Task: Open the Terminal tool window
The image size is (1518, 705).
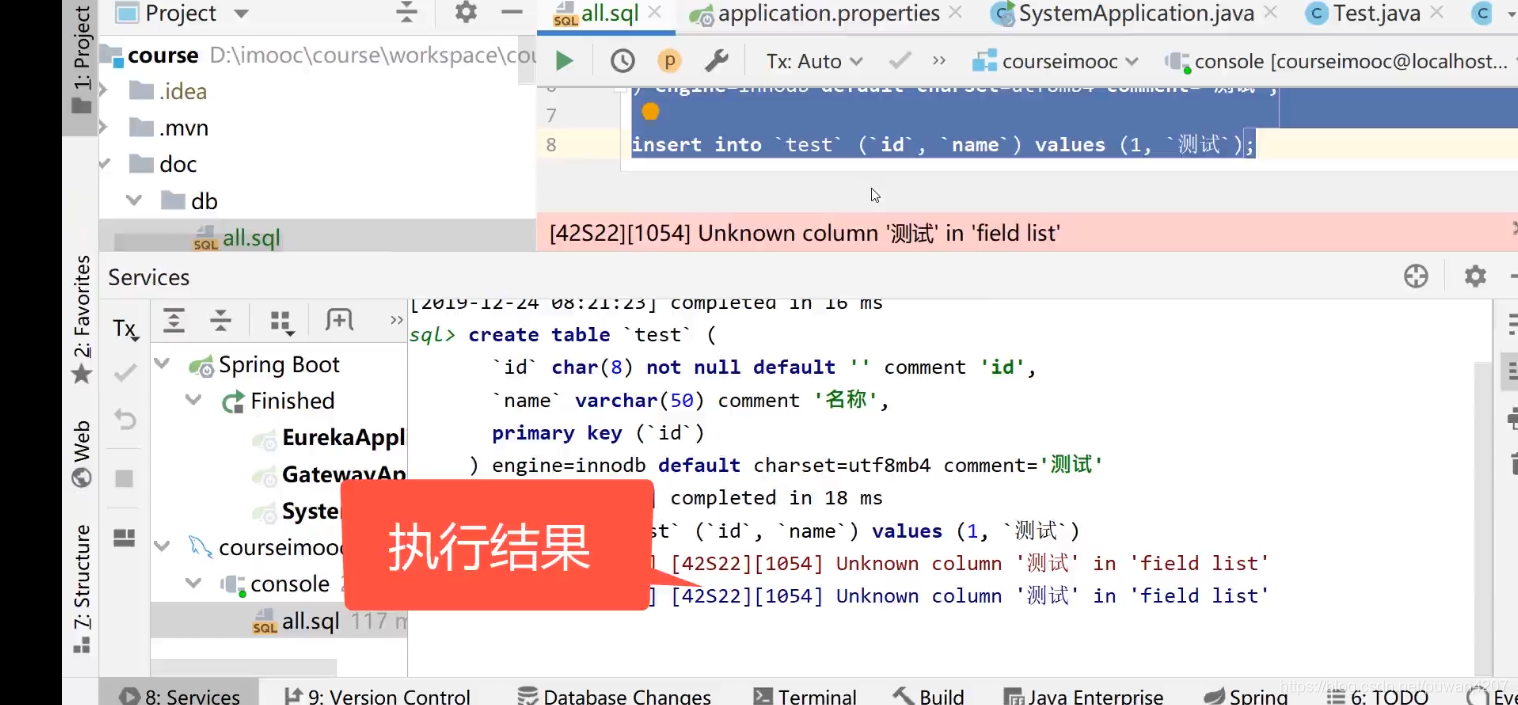Action: 804,696
